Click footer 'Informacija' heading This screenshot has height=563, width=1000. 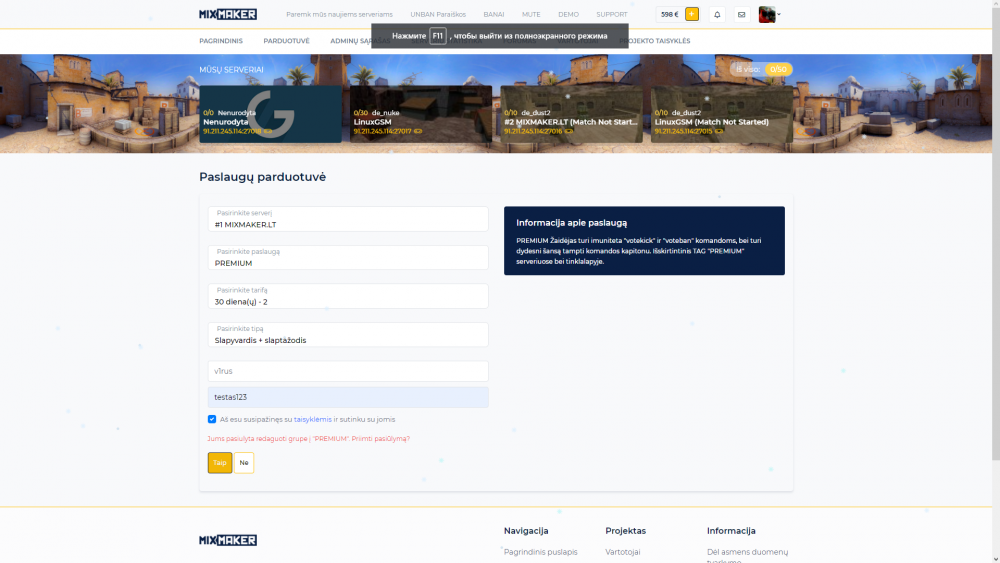pos(731,530)
